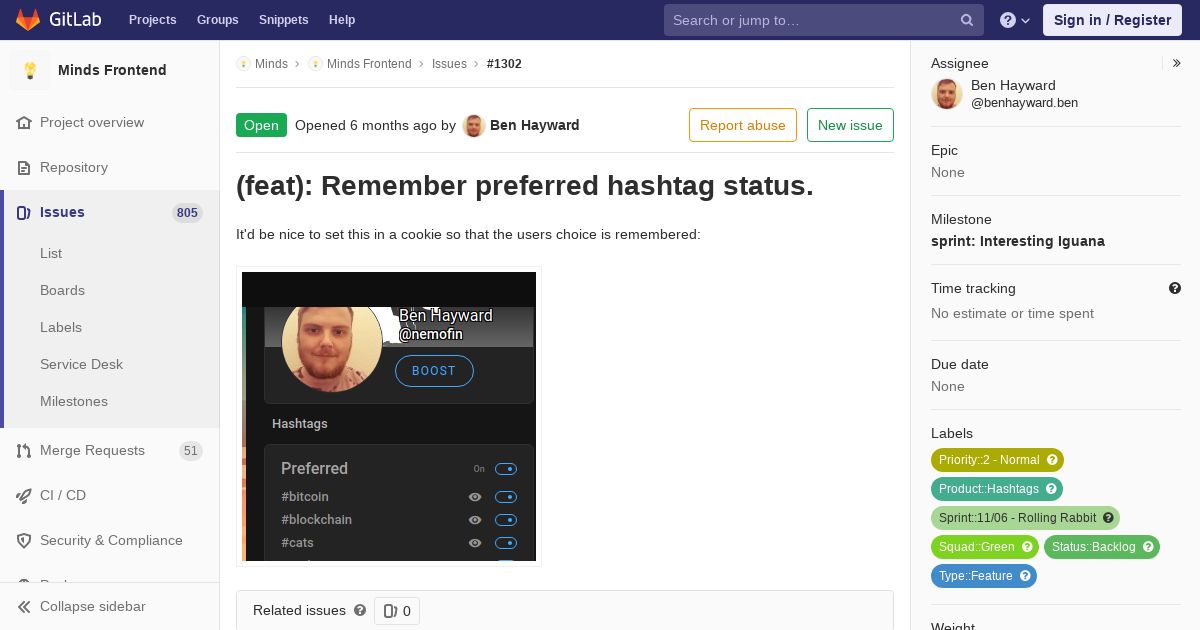Click the Minds Frontend lightbulb avatar

pyautogui.click(x=30, y=70)
